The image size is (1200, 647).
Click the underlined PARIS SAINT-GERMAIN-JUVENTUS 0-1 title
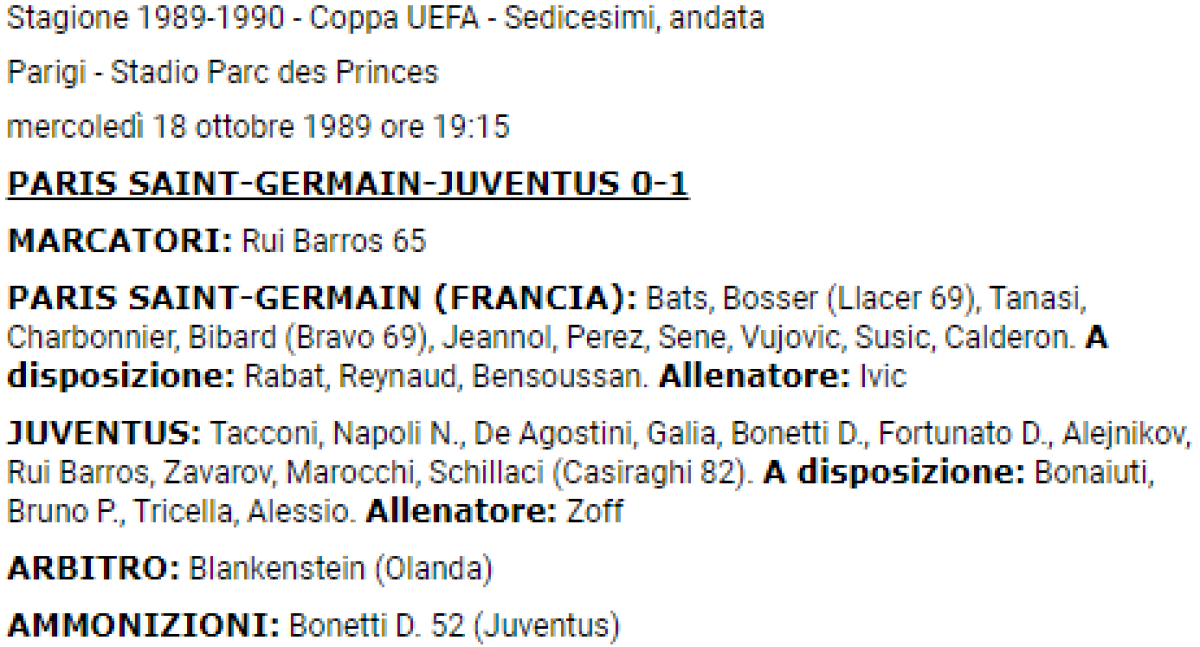tap(347, 186)
